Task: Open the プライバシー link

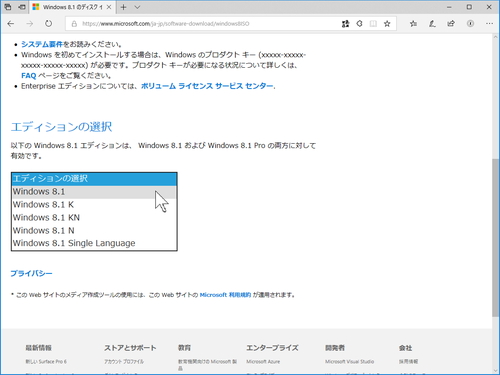Action: [x=31, y=273]
